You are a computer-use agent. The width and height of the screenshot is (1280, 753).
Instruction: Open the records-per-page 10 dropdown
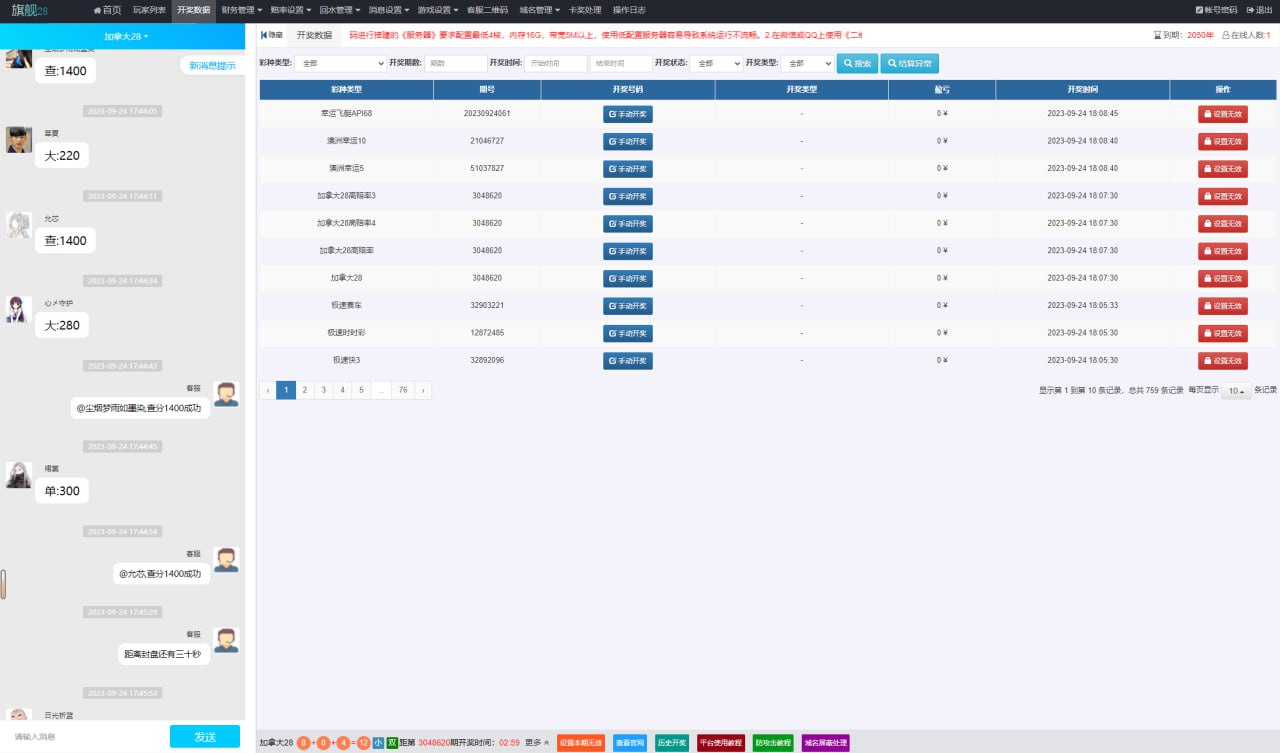[x=1236, y=391]
